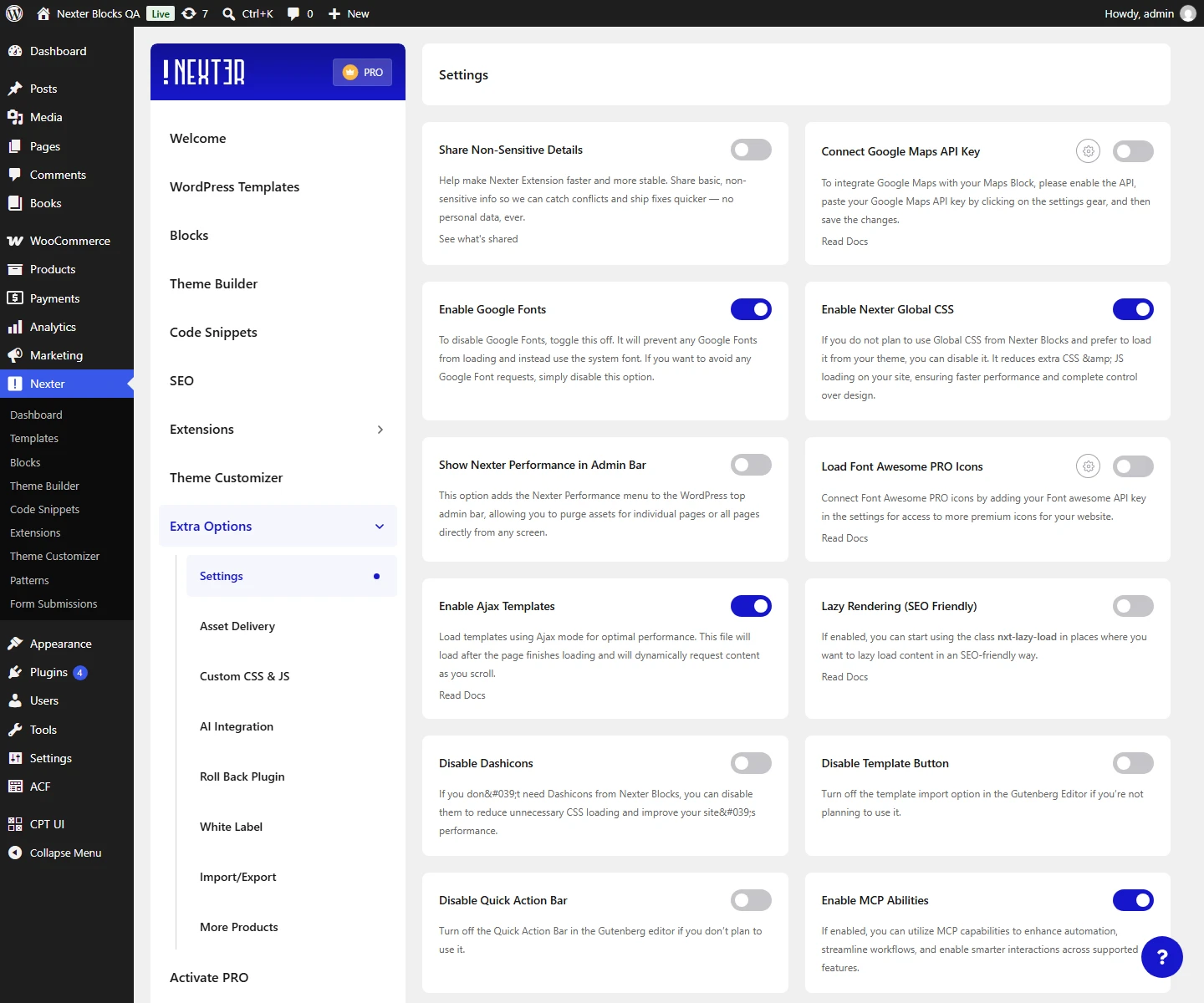Enable Share Non-Sensitive Details toggle
The width and height of the screenshot is (1204, 1003).
tap(751, 150)
